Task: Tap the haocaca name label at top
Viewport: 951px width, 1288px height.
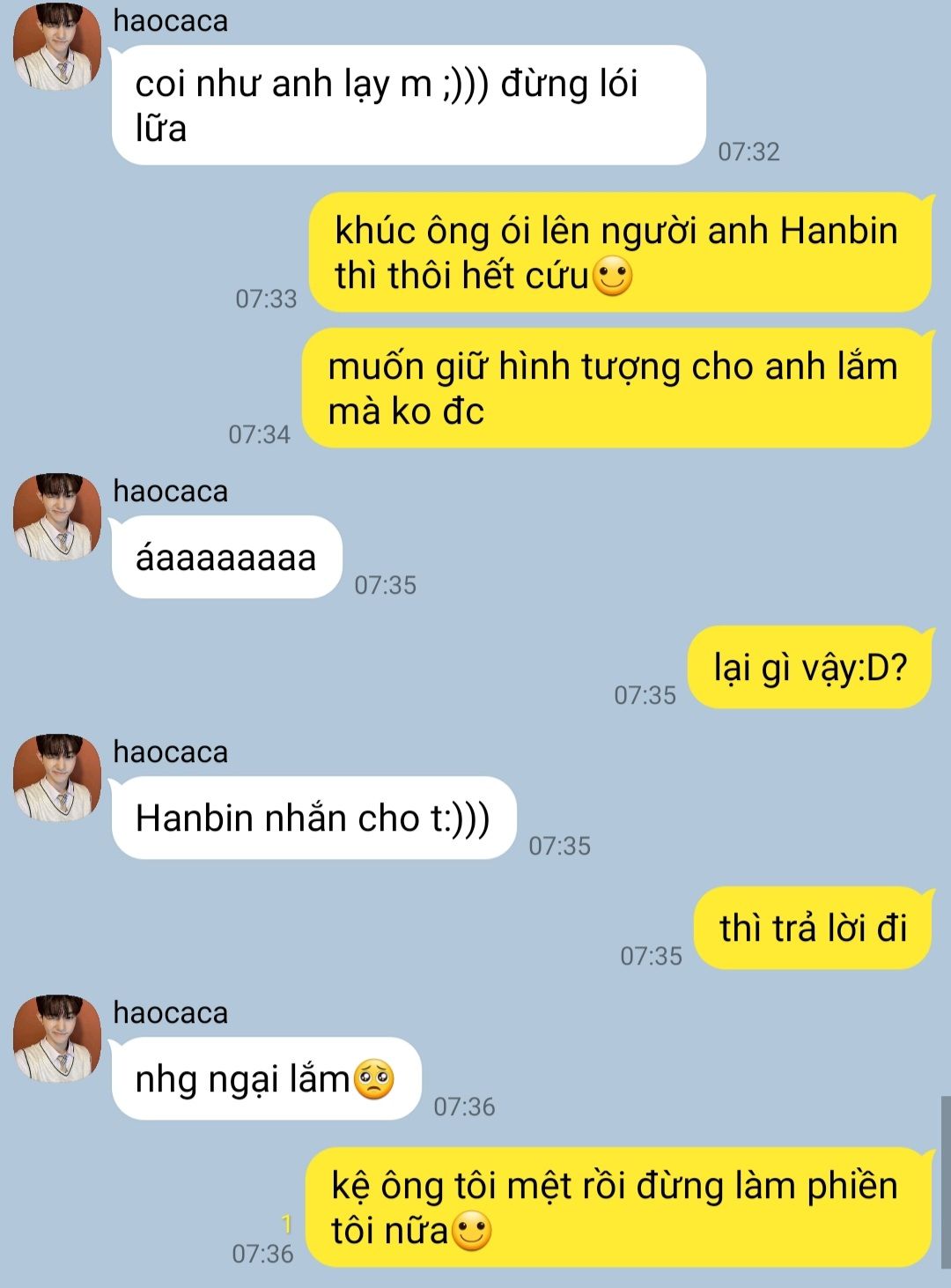Action: pyautogui.click(x=171, y=20)
